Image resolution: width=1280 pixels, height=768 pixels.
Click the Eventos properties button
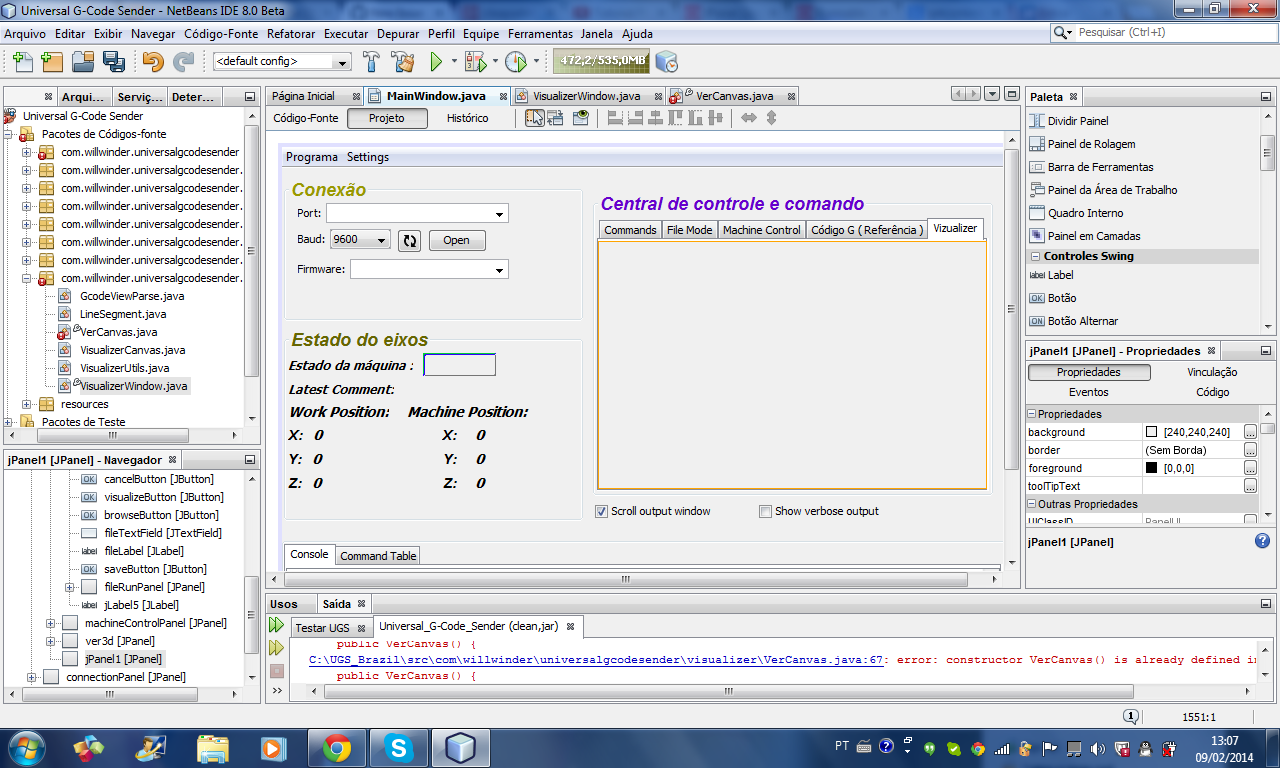1088,392
